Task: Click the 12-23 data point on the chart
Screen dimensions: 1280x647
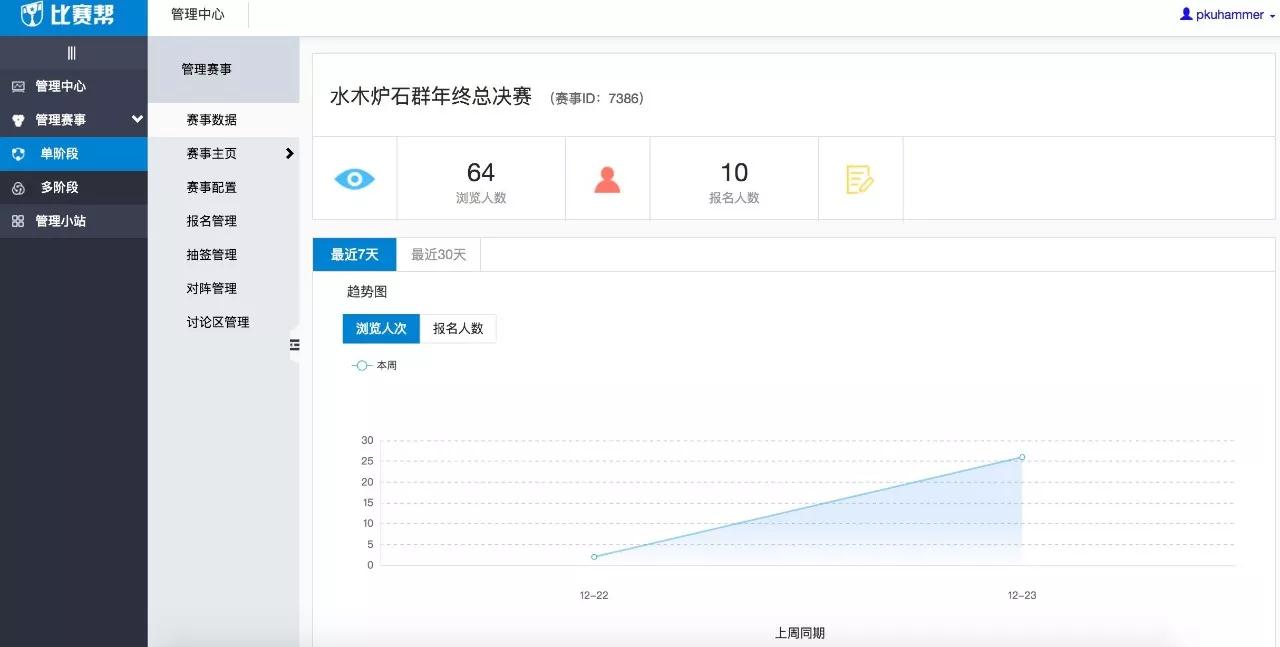Action: point(1021,457)
